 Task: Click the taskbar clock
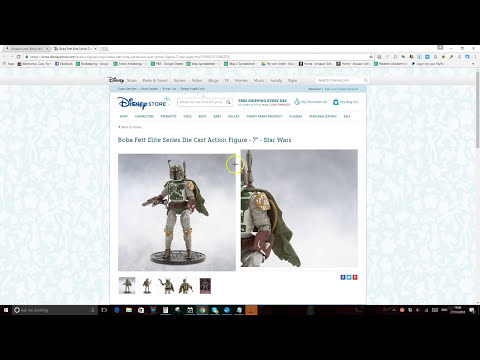pos(458,310)
